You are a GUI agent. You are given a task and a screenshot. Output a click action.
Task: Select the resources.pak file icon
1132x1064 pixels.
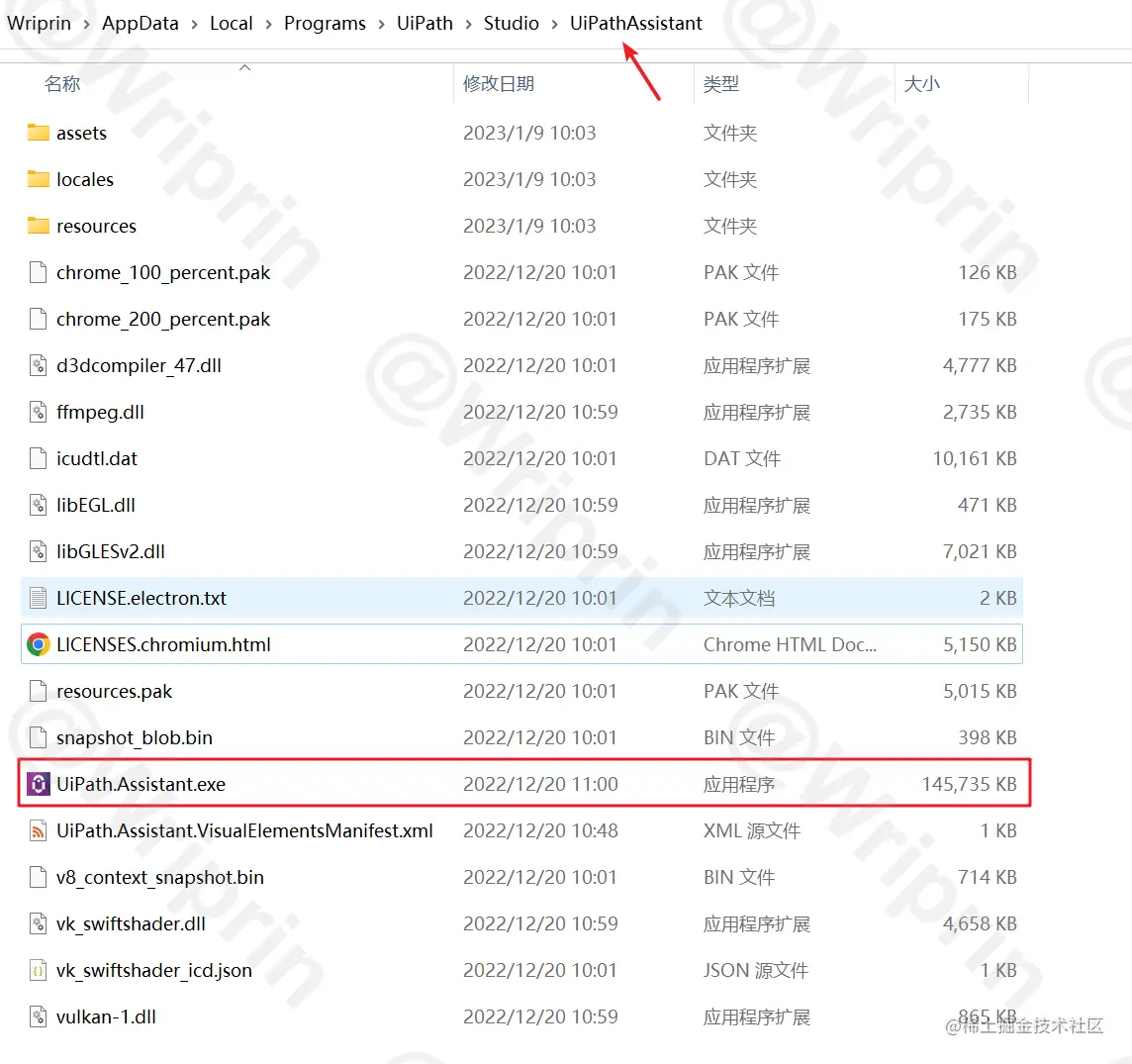click(39, 691)
